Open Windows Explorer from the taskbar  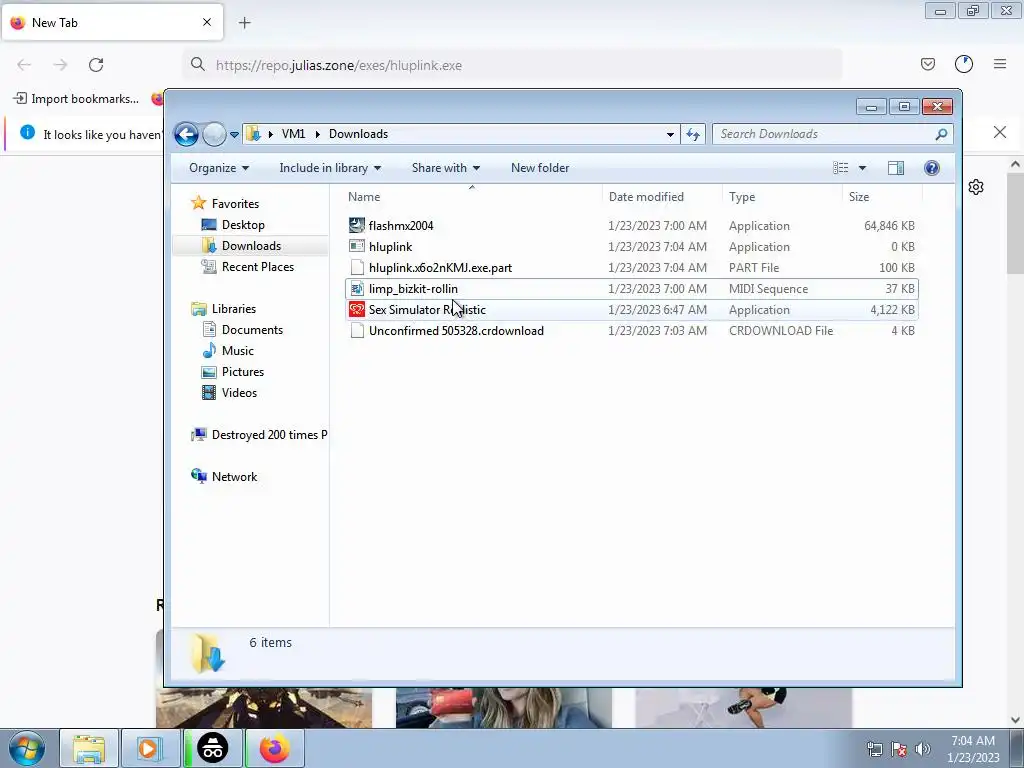point(89,748)
